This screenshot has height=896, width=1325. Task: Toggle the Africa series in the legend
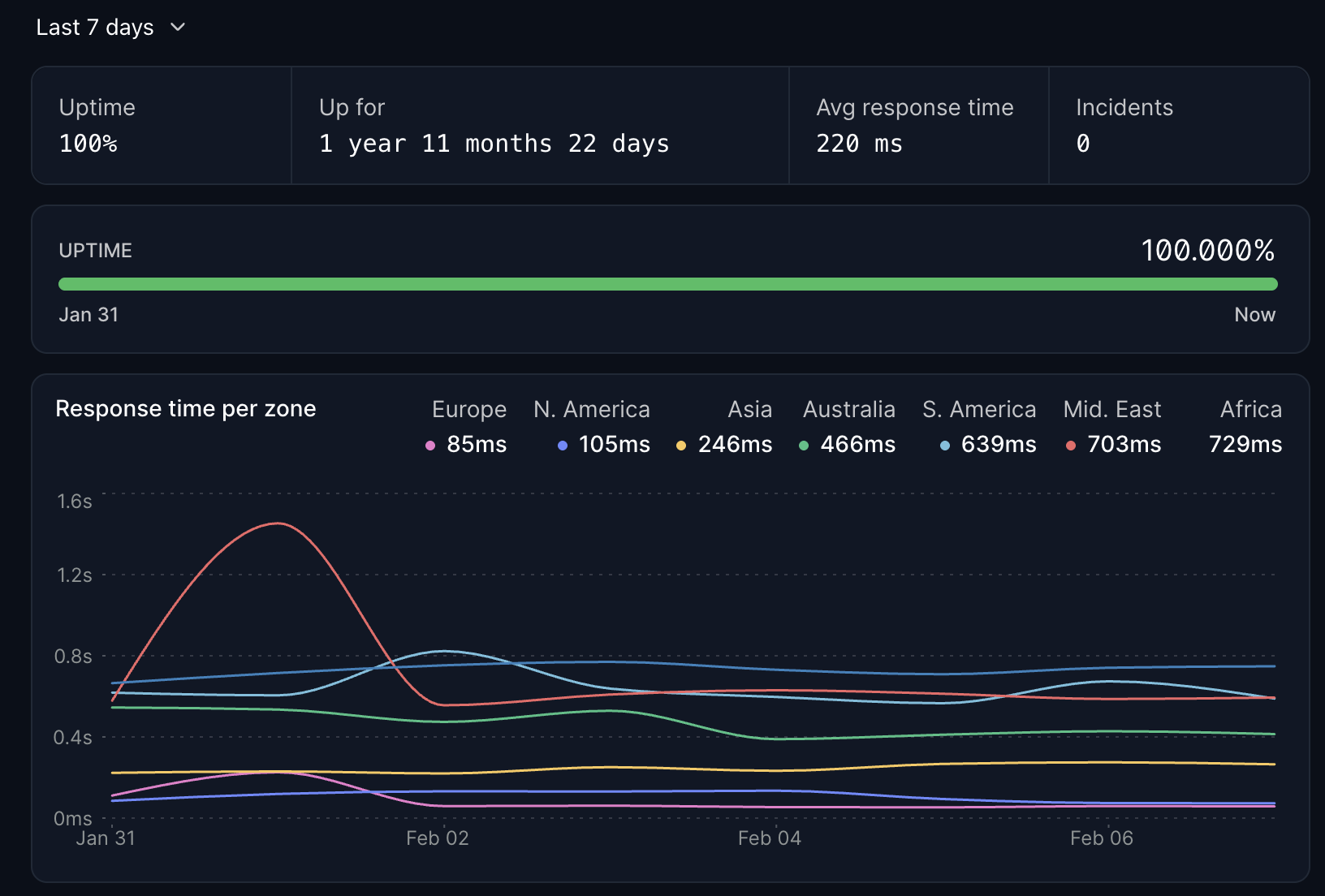point(1250,409)
